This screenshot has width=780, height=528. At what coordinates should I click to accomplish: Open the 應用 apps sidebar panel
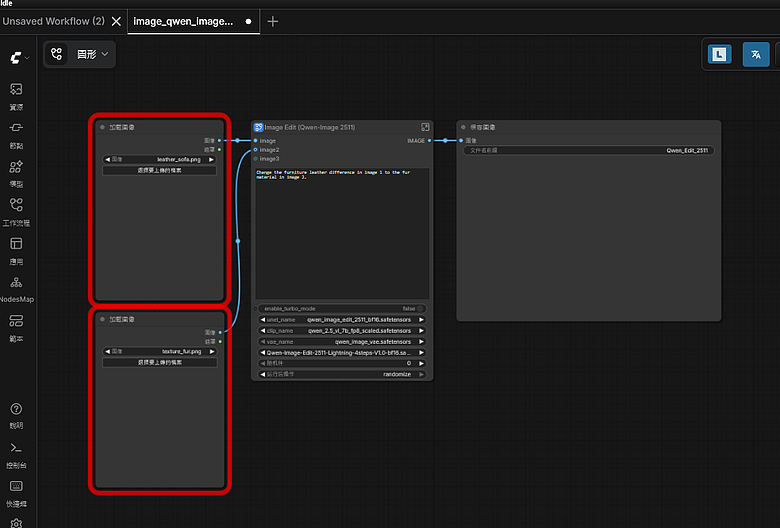[16, 251]
